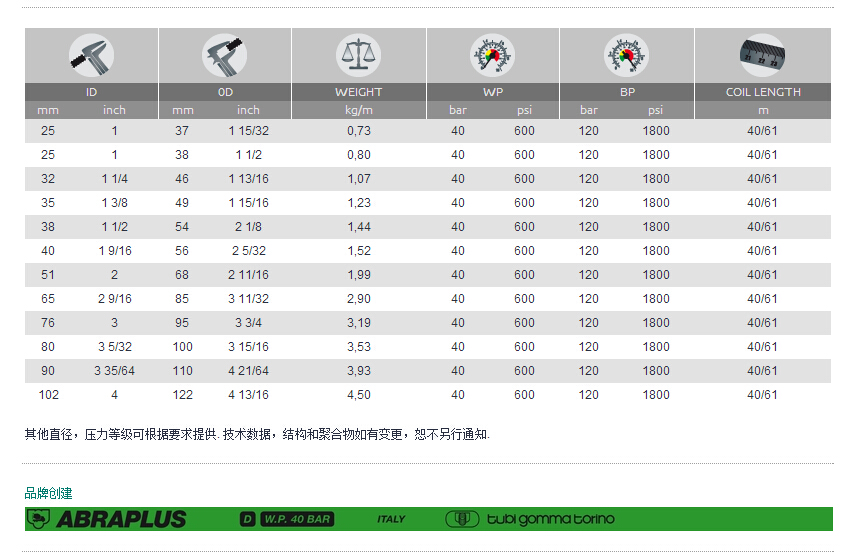This screenshot has height=559, width=855.
Task: Click the coil length ruler icon
Action: coord(763,55)
